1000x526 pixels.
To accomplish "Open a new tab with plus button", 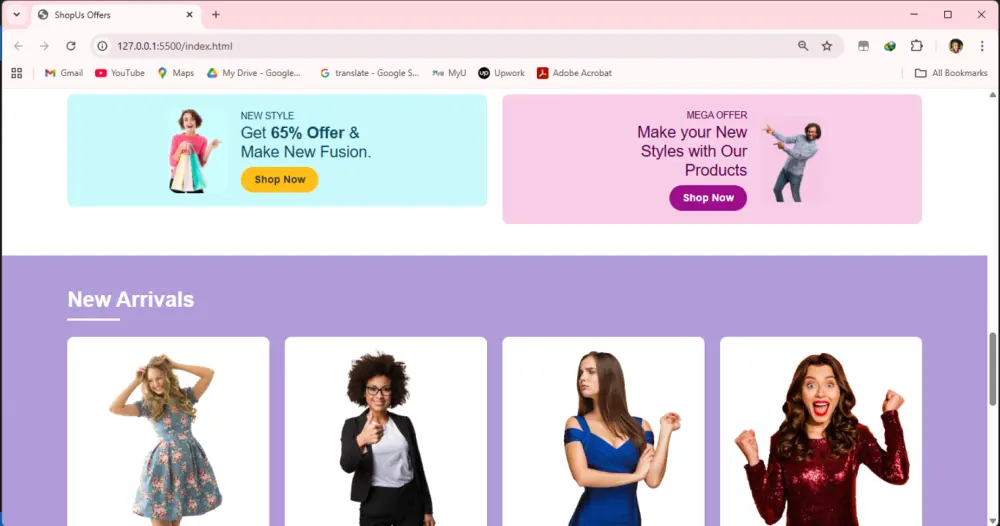I will 216,15.
